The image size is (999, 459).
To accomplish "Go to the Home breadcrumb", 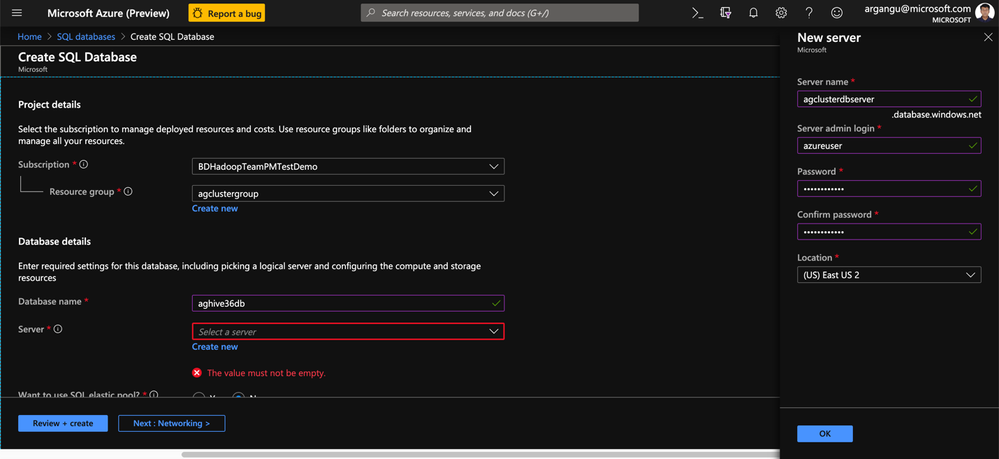I will (x=29, y=37).
